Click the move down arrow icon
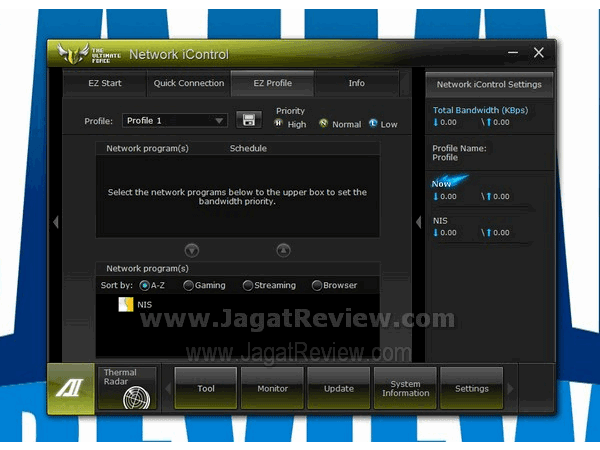The image size is (600, 450). tap(192, 250)
